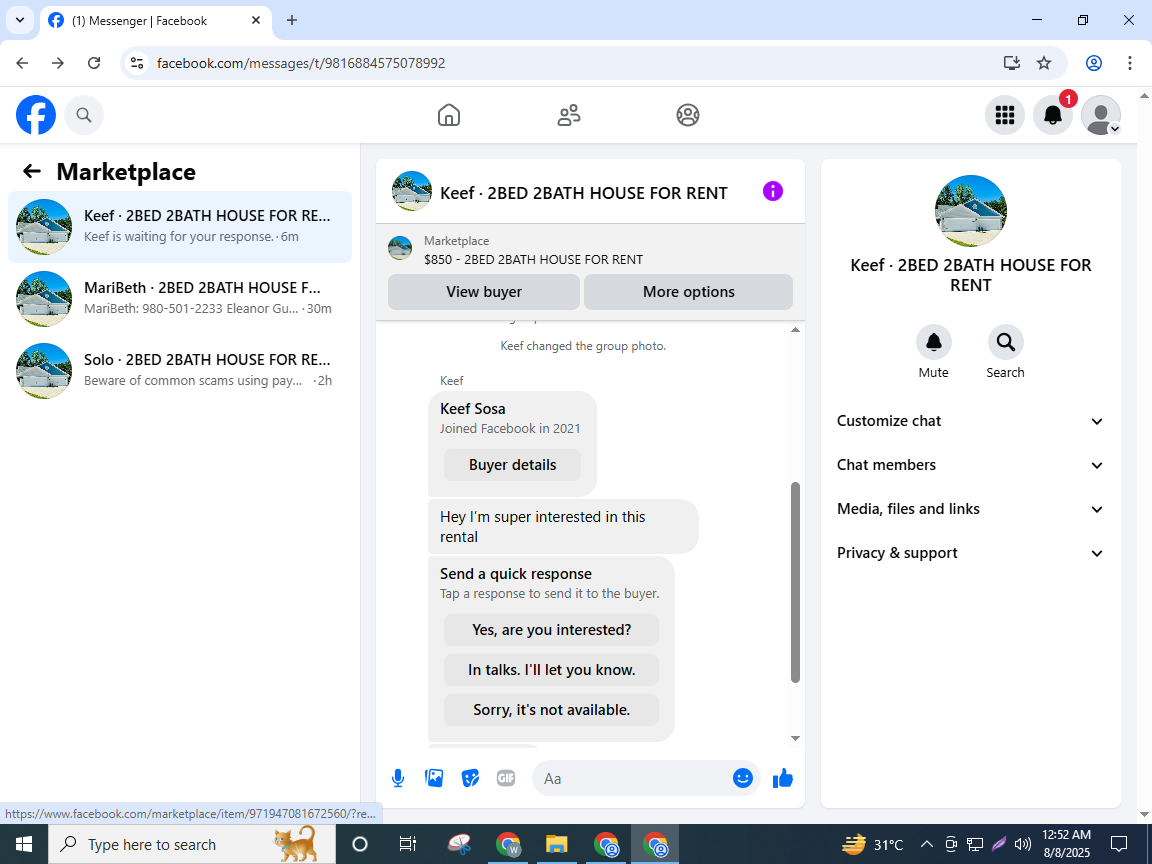Open Chrome profile icon
Screen dimensions: 1152x864
point(1094,63)
